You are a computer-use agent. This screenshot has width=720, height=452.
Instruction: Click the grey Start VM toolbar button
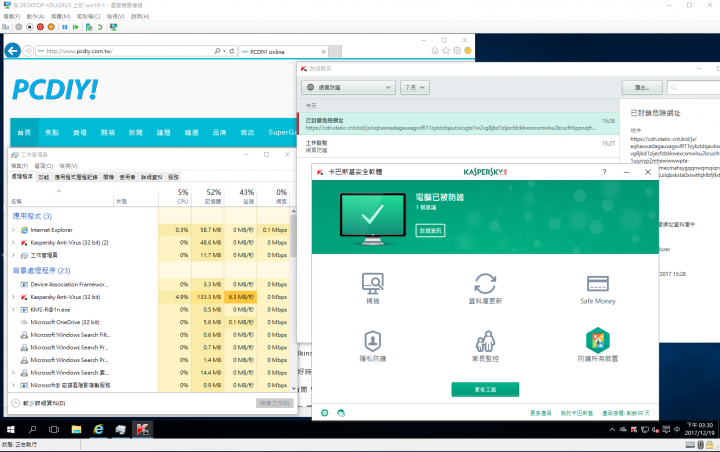(18, 27)
